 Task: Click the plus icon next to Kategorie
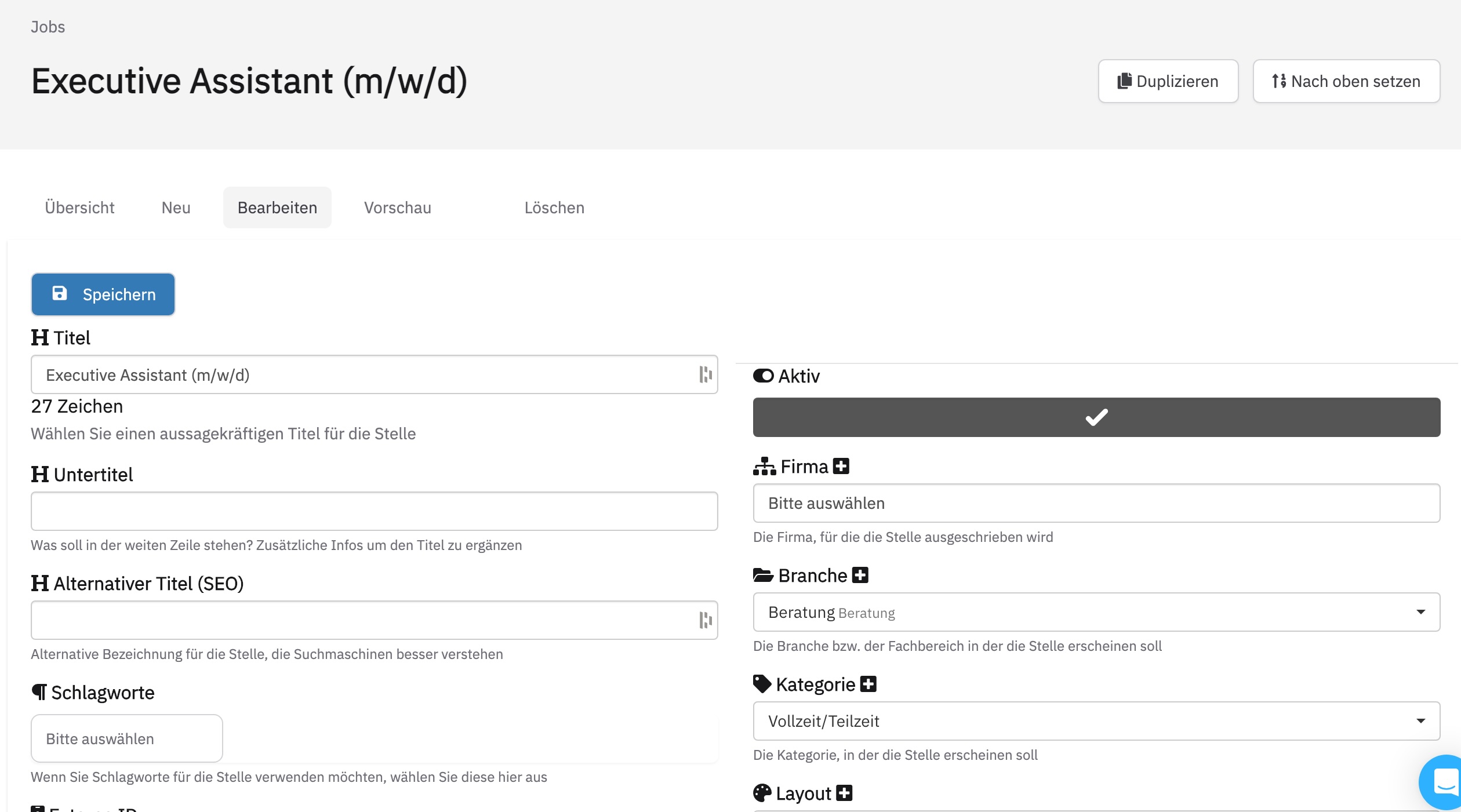(x=868, y=684)
